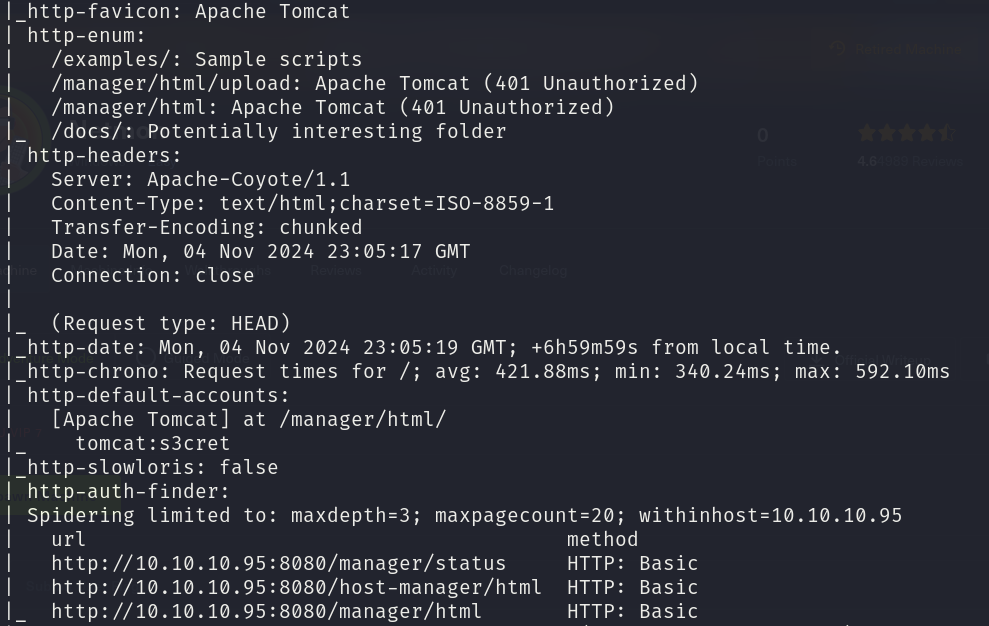This screenshot has width=989, height=626.
Task: Click the /docs/ potentially interesting folder line
Action: tap(279, 131)
